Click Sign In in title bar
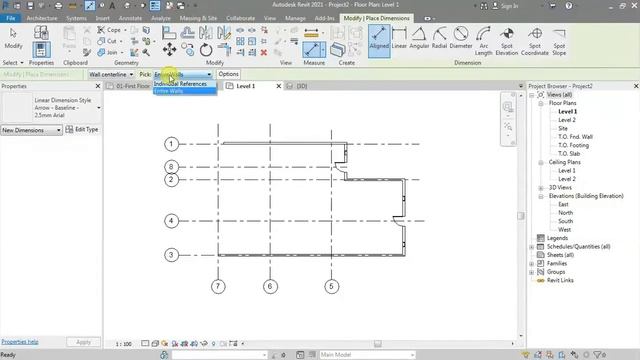The image size is (640, 360). click(x=509, y=6)
